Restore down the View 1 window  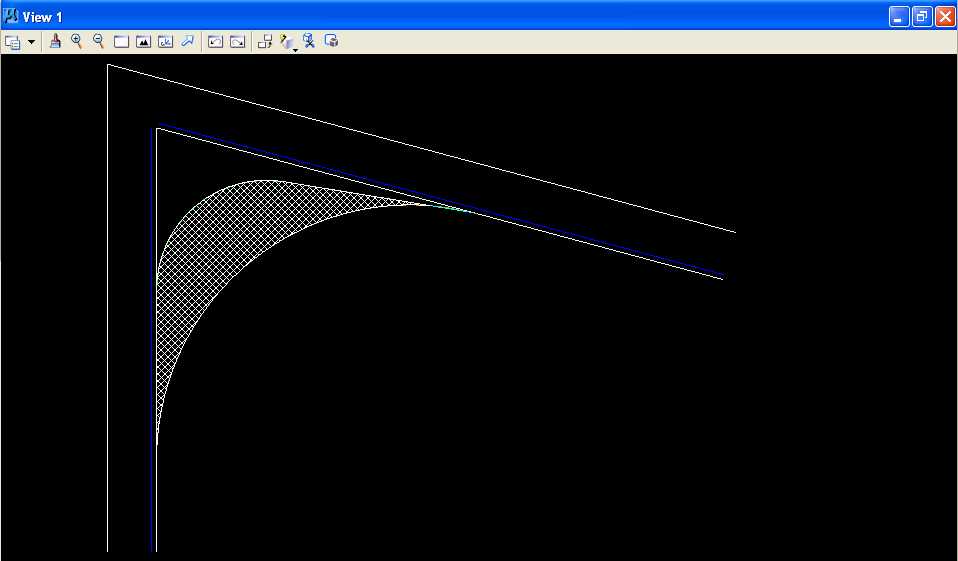(921, 16)
